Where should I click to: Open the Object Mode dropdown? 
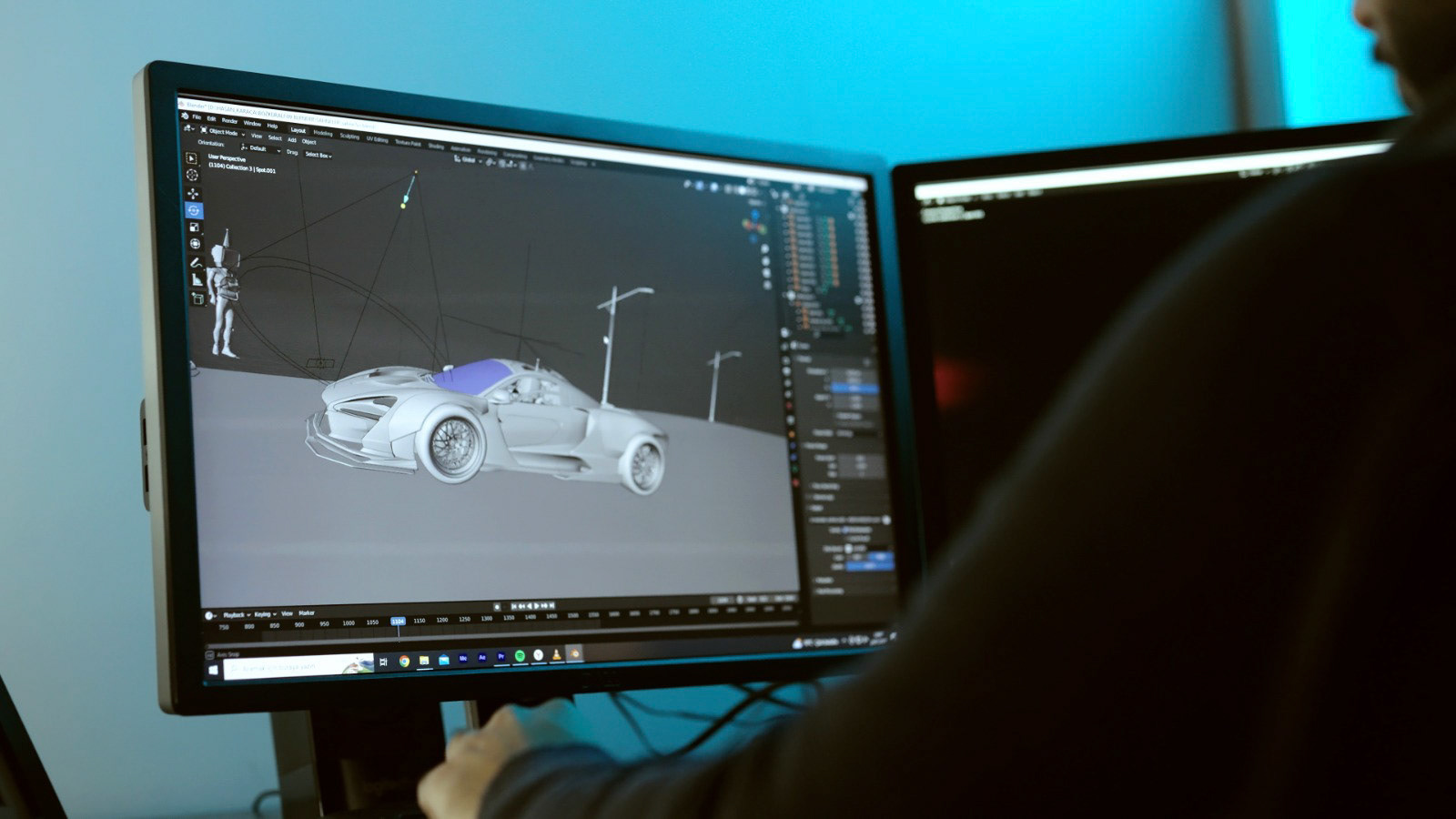coord(223,132)
